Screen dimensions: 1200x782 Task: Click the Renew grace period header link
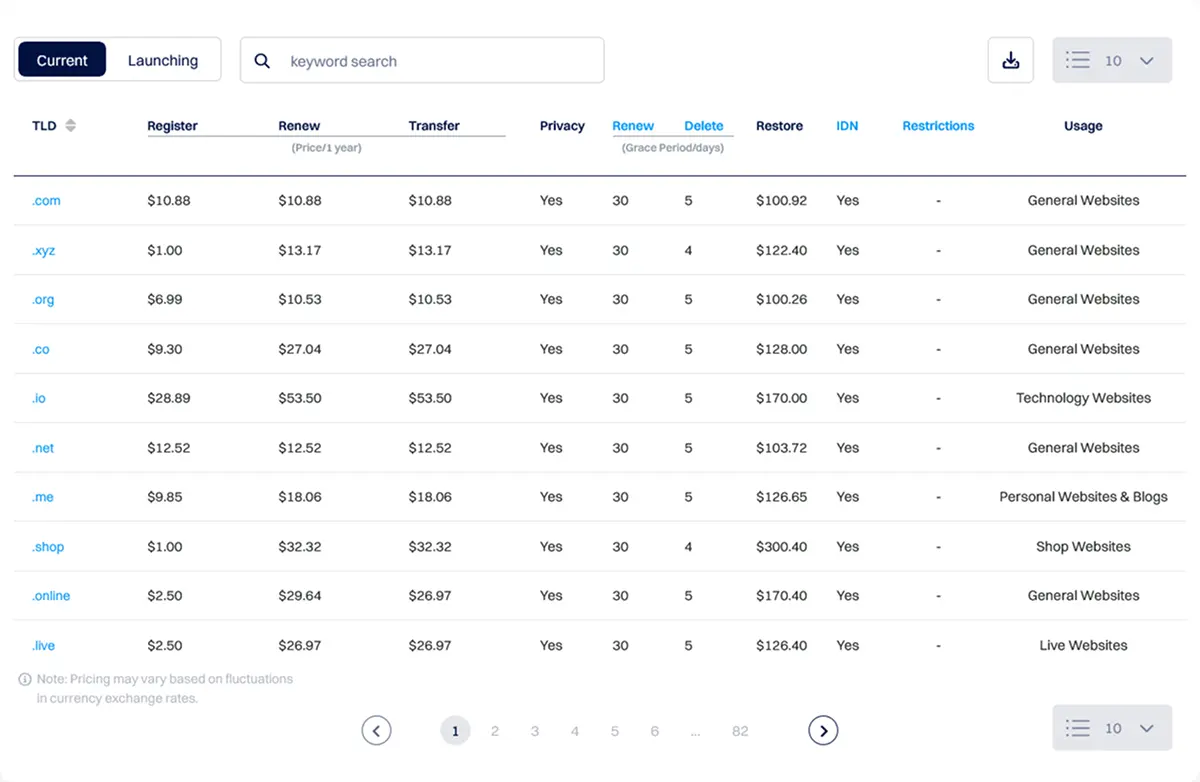[x=633, y=126]
